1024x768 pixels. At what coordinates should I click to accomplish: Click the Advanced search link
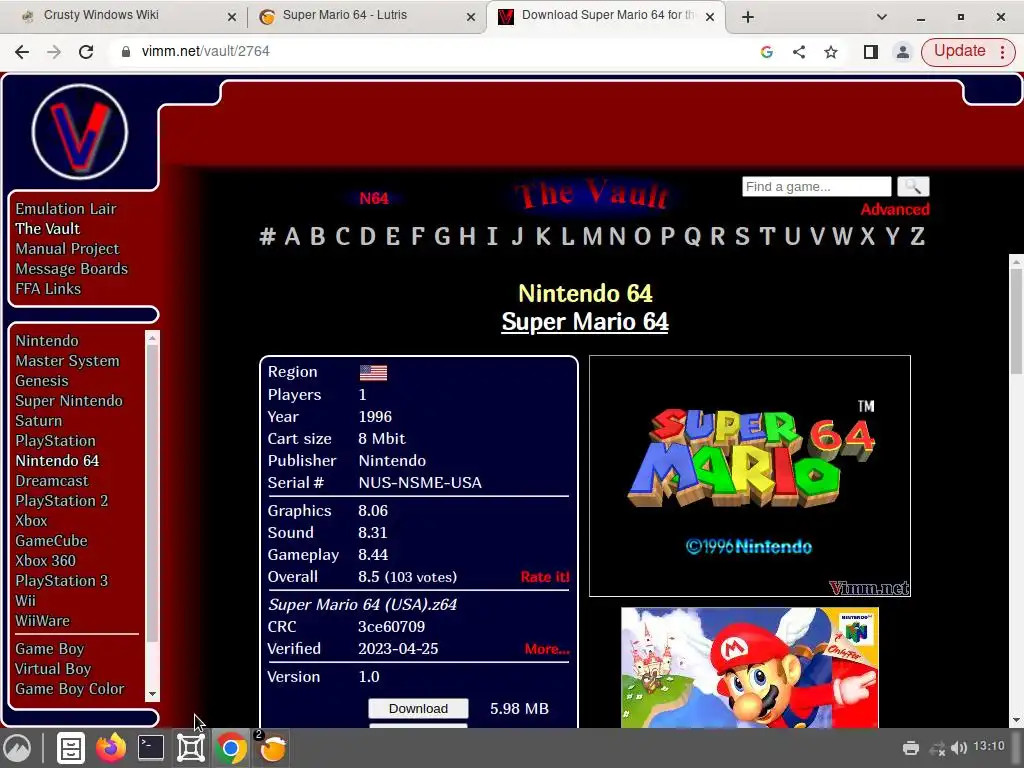click(x=895, y=210)
